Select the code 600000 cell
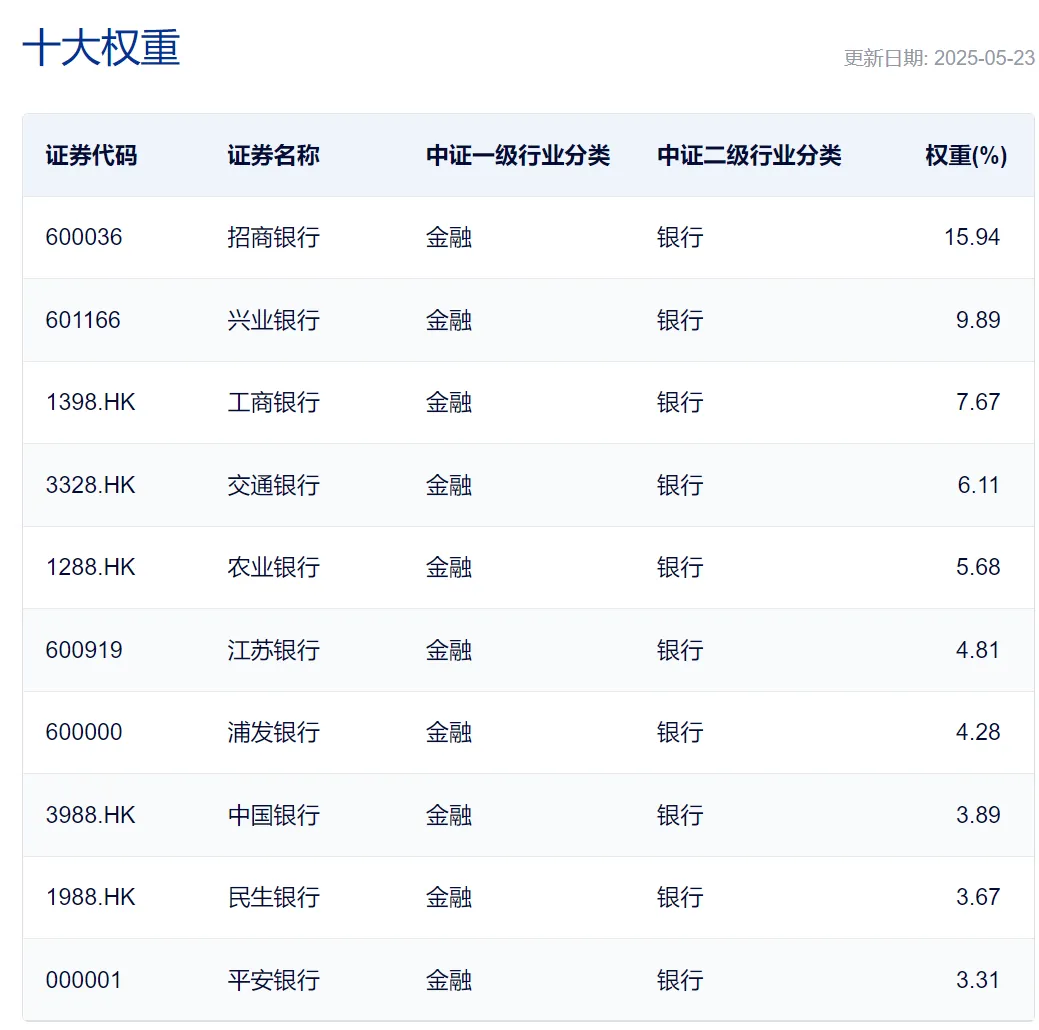The height and width of the screenshot is (1030, 1039). click(x=84, y=732)
